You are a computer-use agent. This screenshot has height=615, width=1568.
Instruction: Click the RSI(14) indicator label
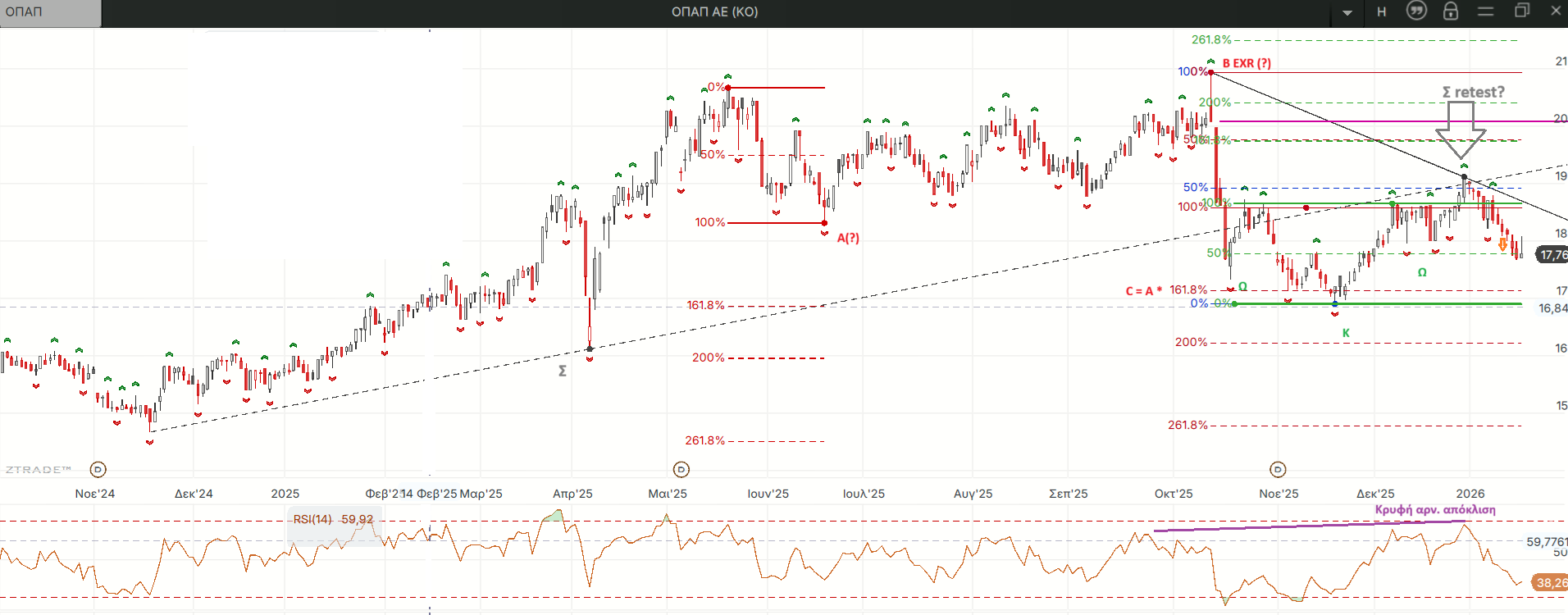(312, 519)
